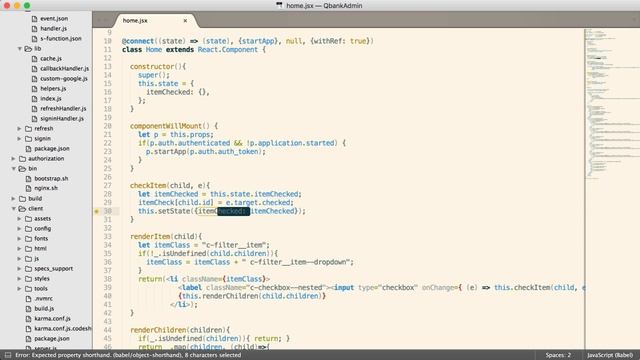The width and height of the screenshot is (640, 360).
Task: Click line number 33 in the gutter
Action: 107,236
